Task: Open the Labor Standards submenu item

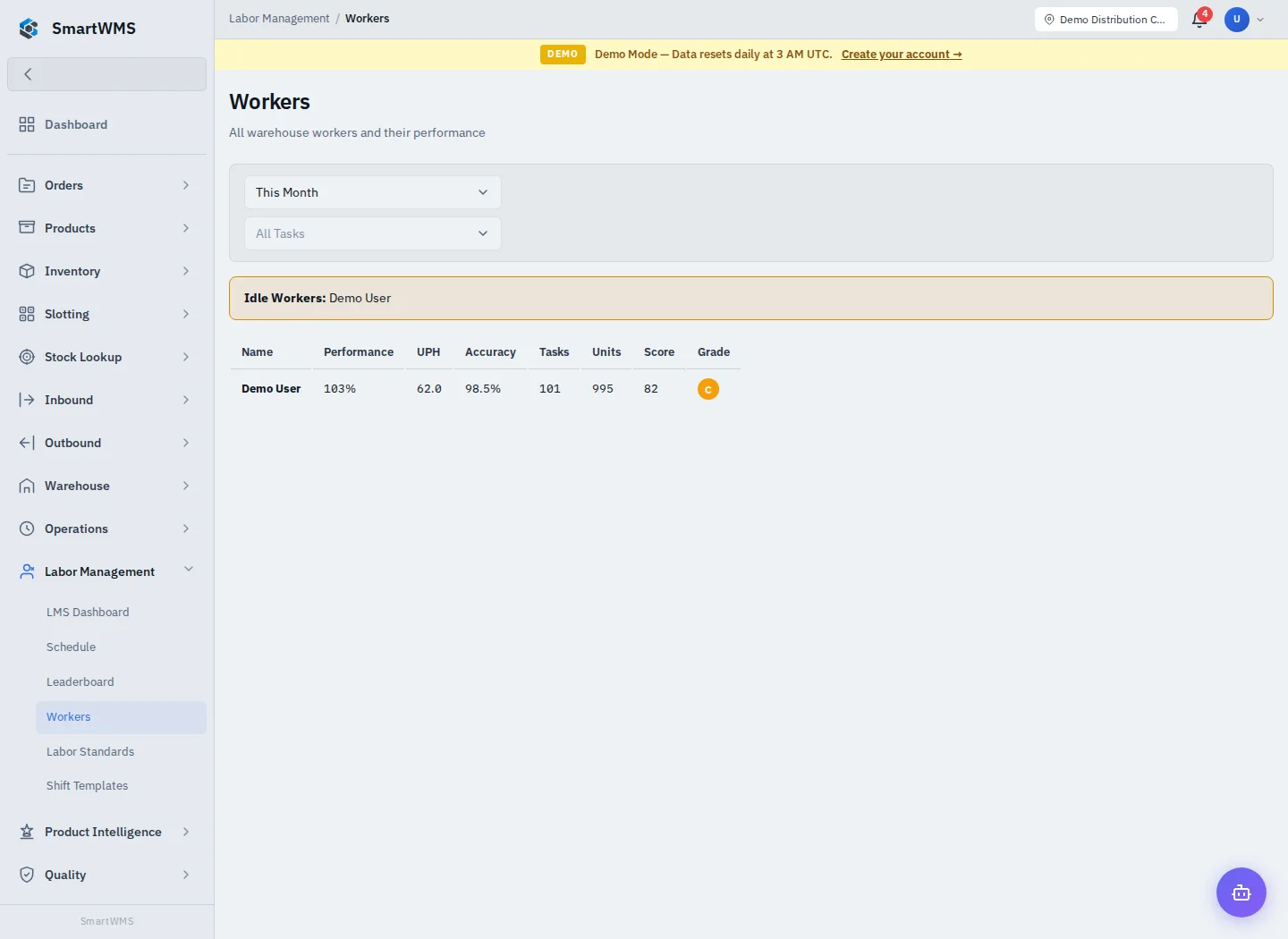Action: pos(121,752)
